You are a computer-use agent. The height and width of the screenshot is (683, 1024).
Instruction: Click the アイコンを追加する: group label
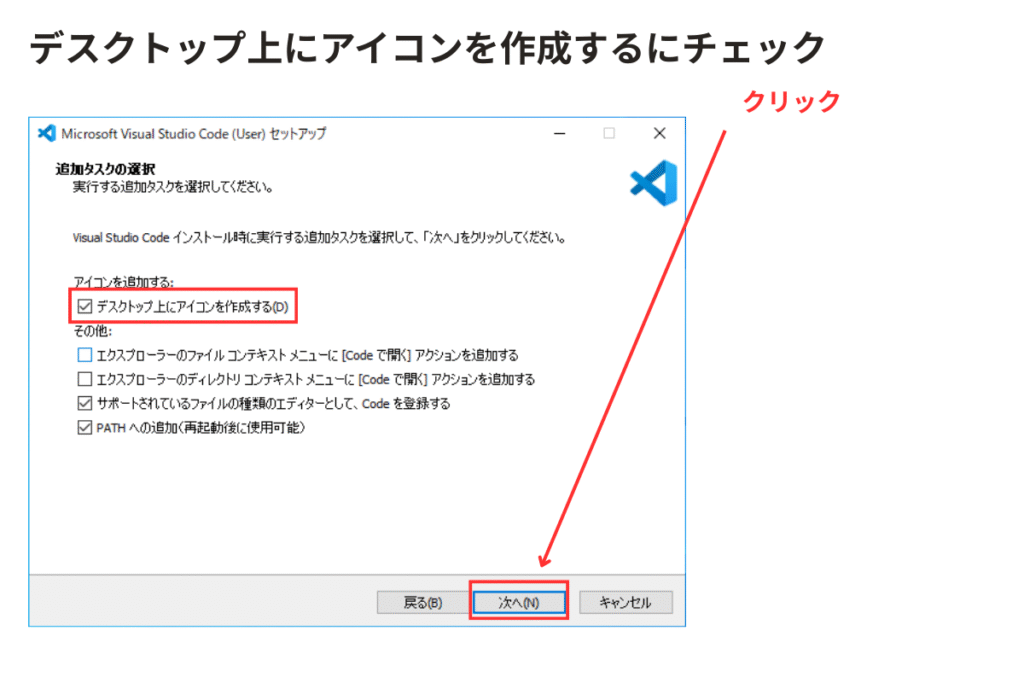pos(117,283)
